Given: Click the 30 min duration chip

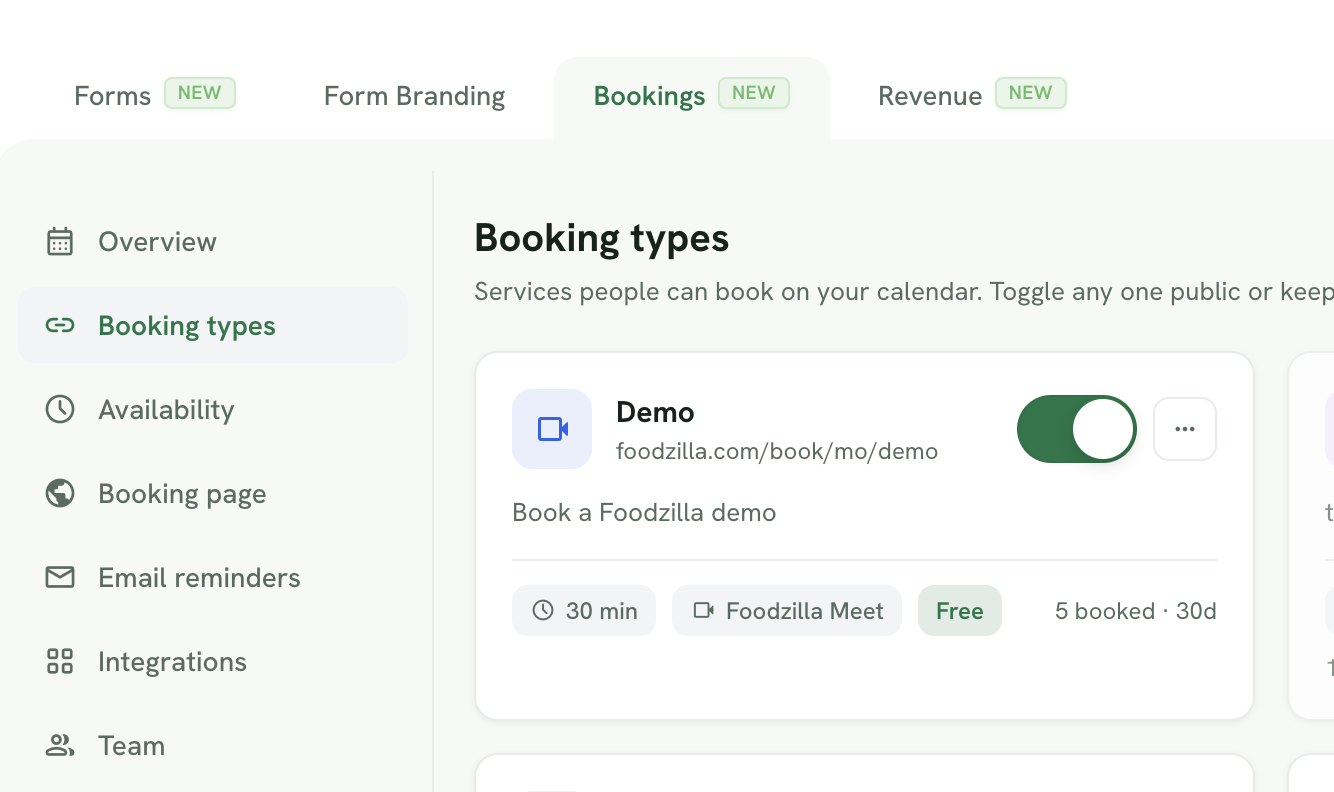Looking at the screenshot, I should point(584,611).
